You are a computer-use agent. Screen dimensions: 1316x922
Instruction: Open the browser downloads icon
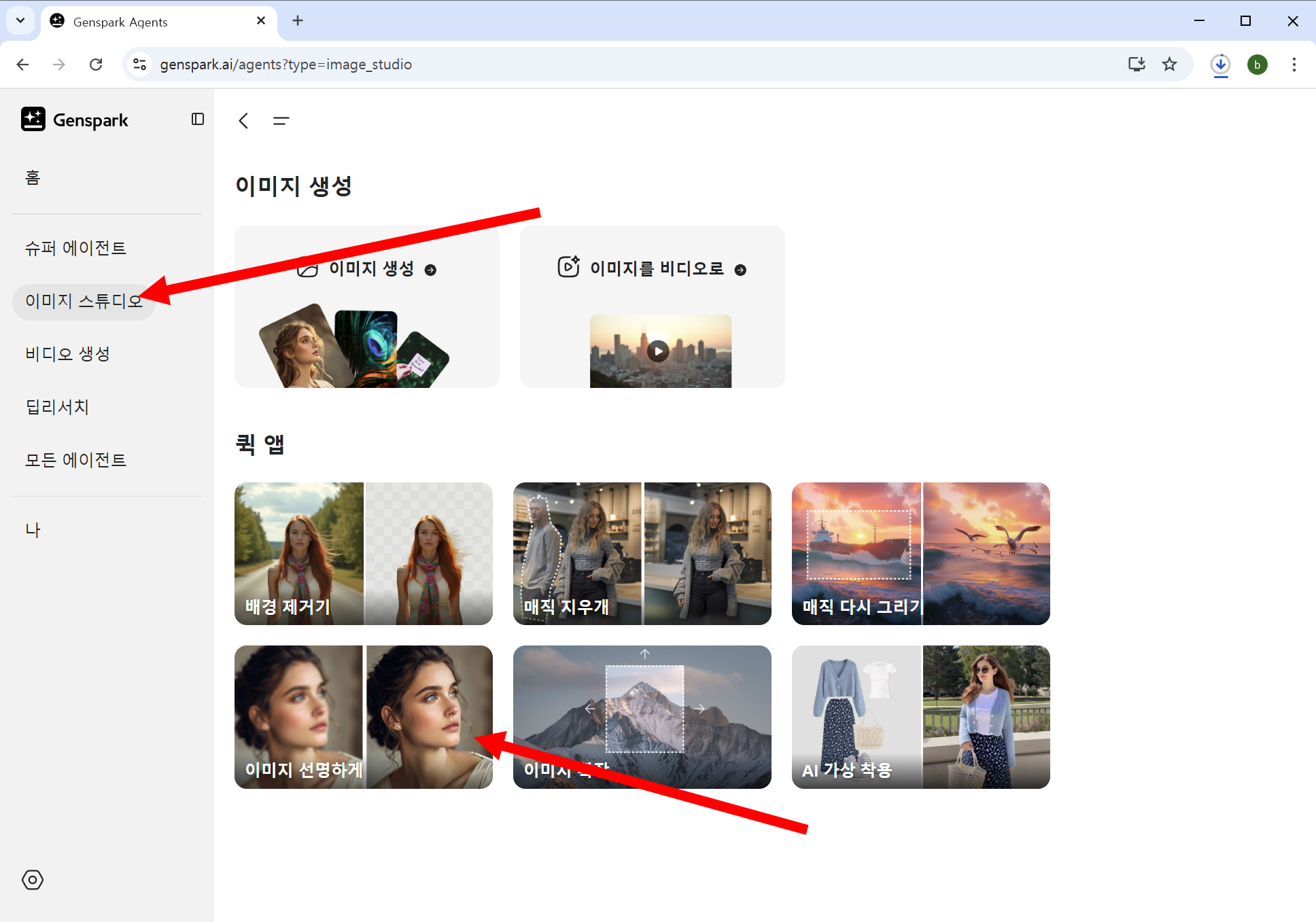(1220, 65)
